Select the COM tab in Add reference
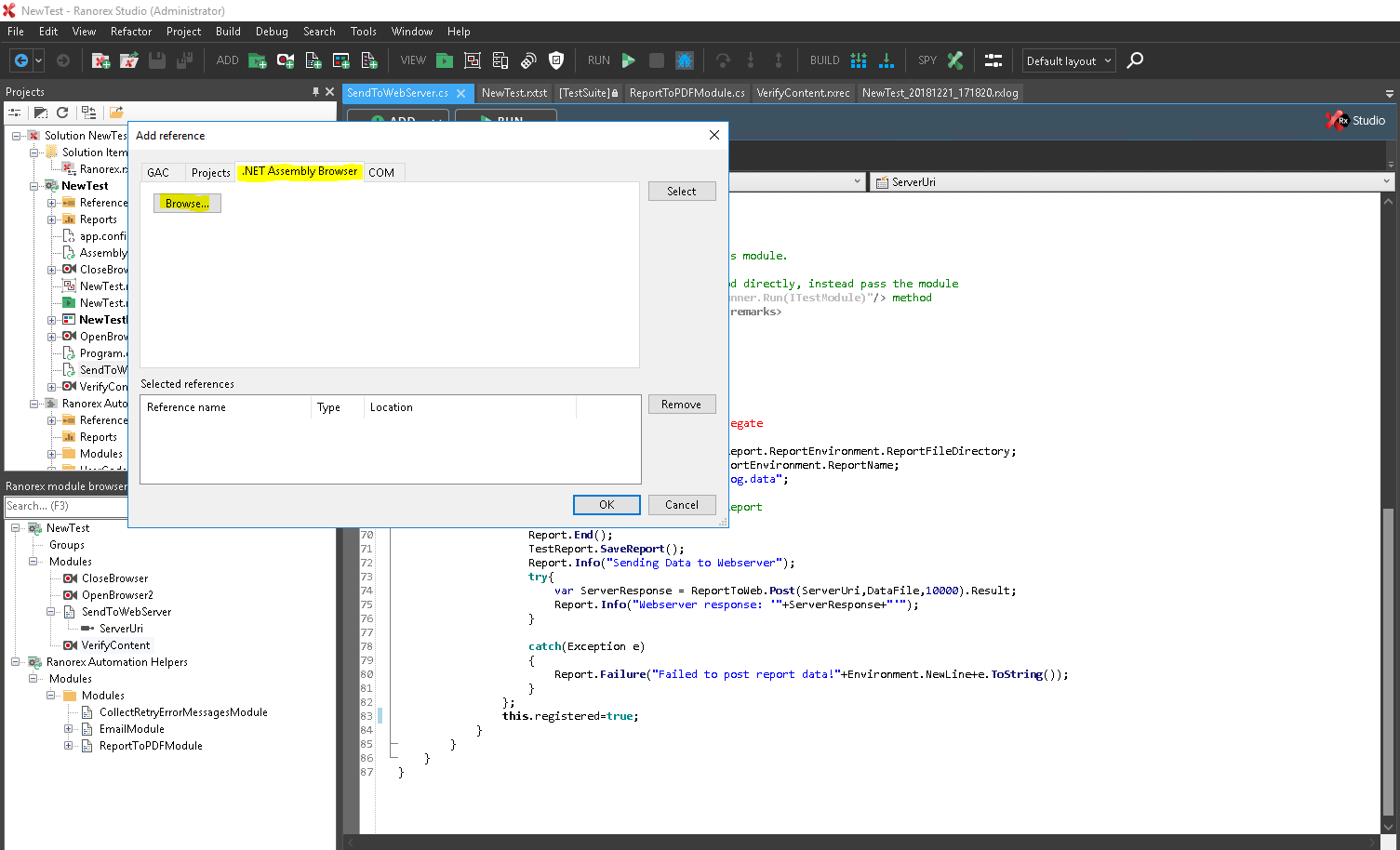 pos(381,173)
